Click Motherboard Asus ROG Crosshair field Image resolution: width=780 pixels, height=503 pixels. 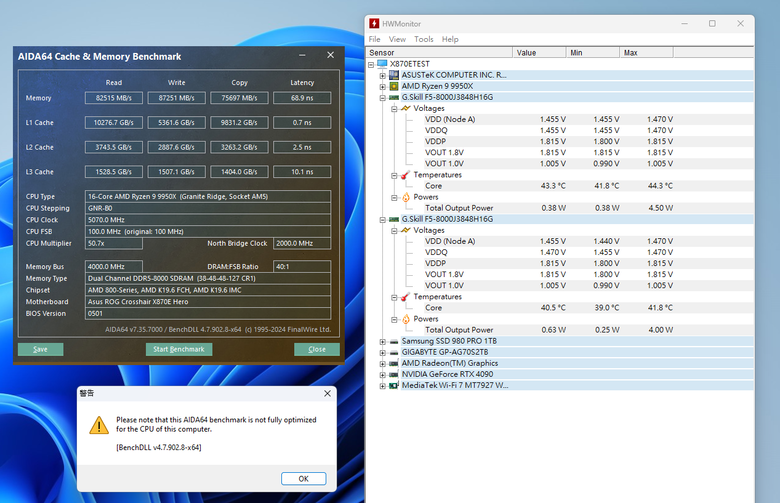208,302
